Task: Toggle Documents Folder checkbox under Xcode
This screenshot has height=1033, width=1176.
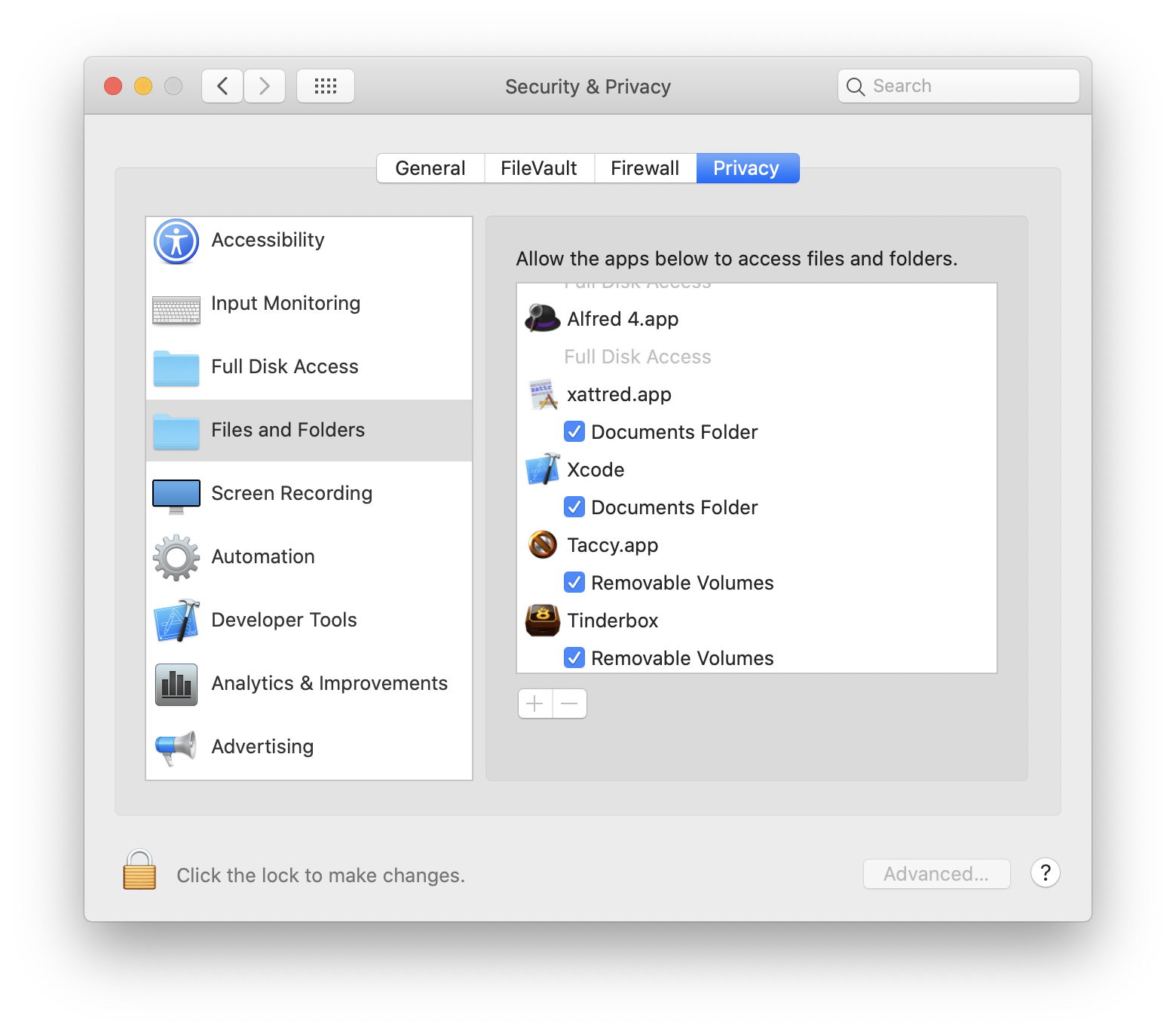Action: [x=574, y=507]
